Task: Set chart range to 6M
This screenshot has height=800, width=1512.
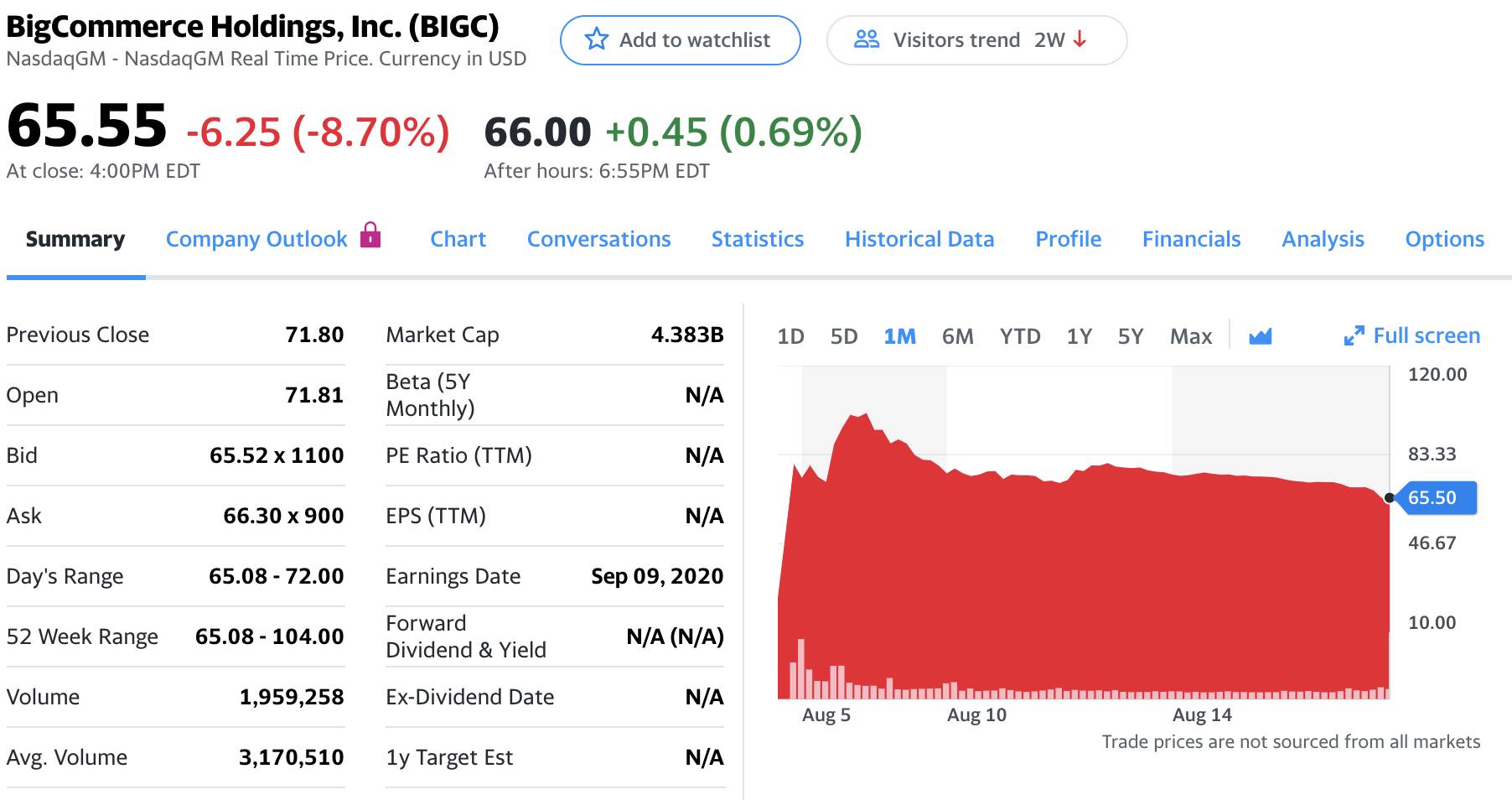Action: [x=957, y=336]
